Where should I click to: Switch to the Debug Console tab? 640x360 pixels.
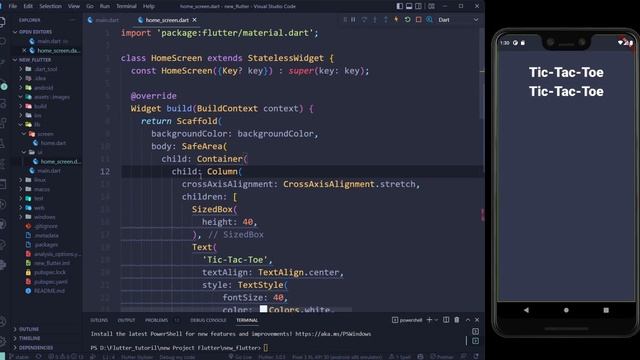[x=208, y=320]
